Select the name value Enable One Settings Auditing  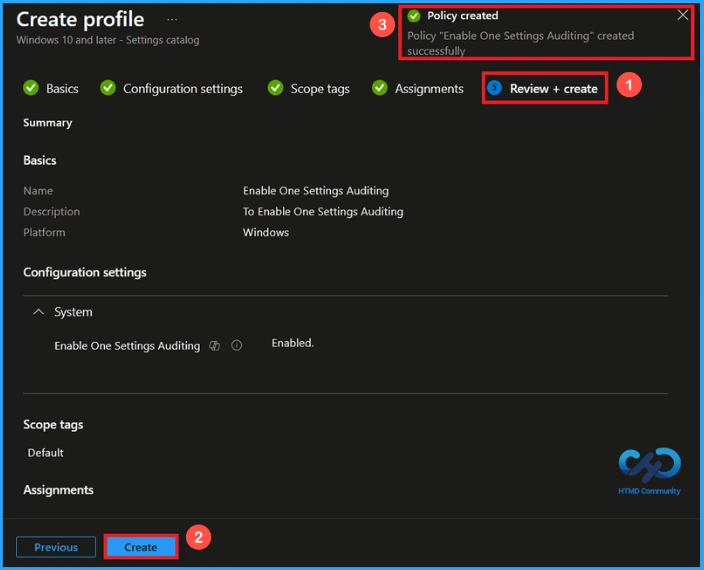[x=316, y=191]
